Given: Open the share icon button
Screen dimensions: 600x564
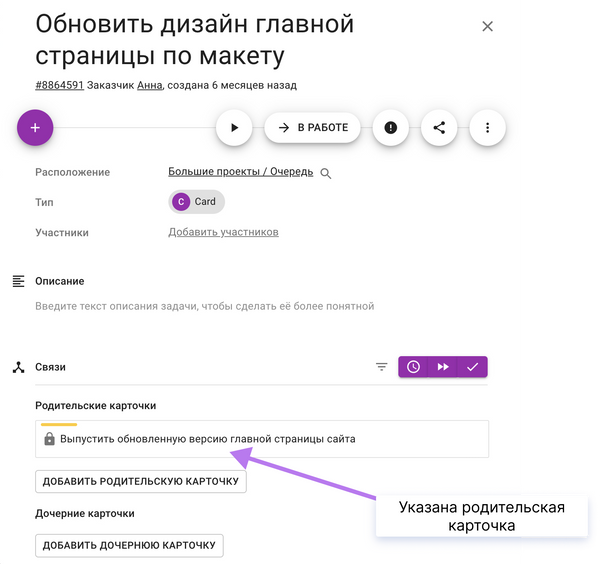Looking at the screenshot, I should click(439, 128).
